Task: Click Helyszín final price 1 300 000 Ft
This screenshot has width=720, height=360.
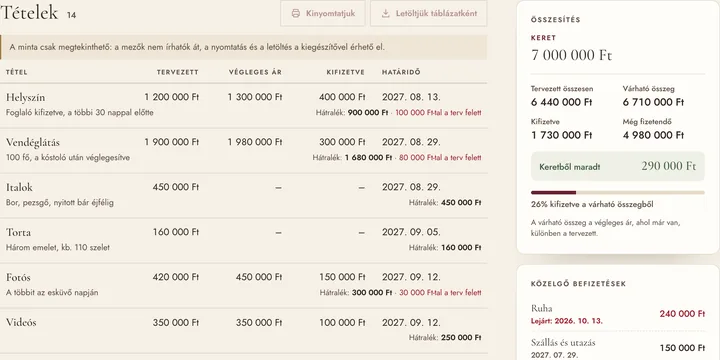Action: tap(255, 97)
